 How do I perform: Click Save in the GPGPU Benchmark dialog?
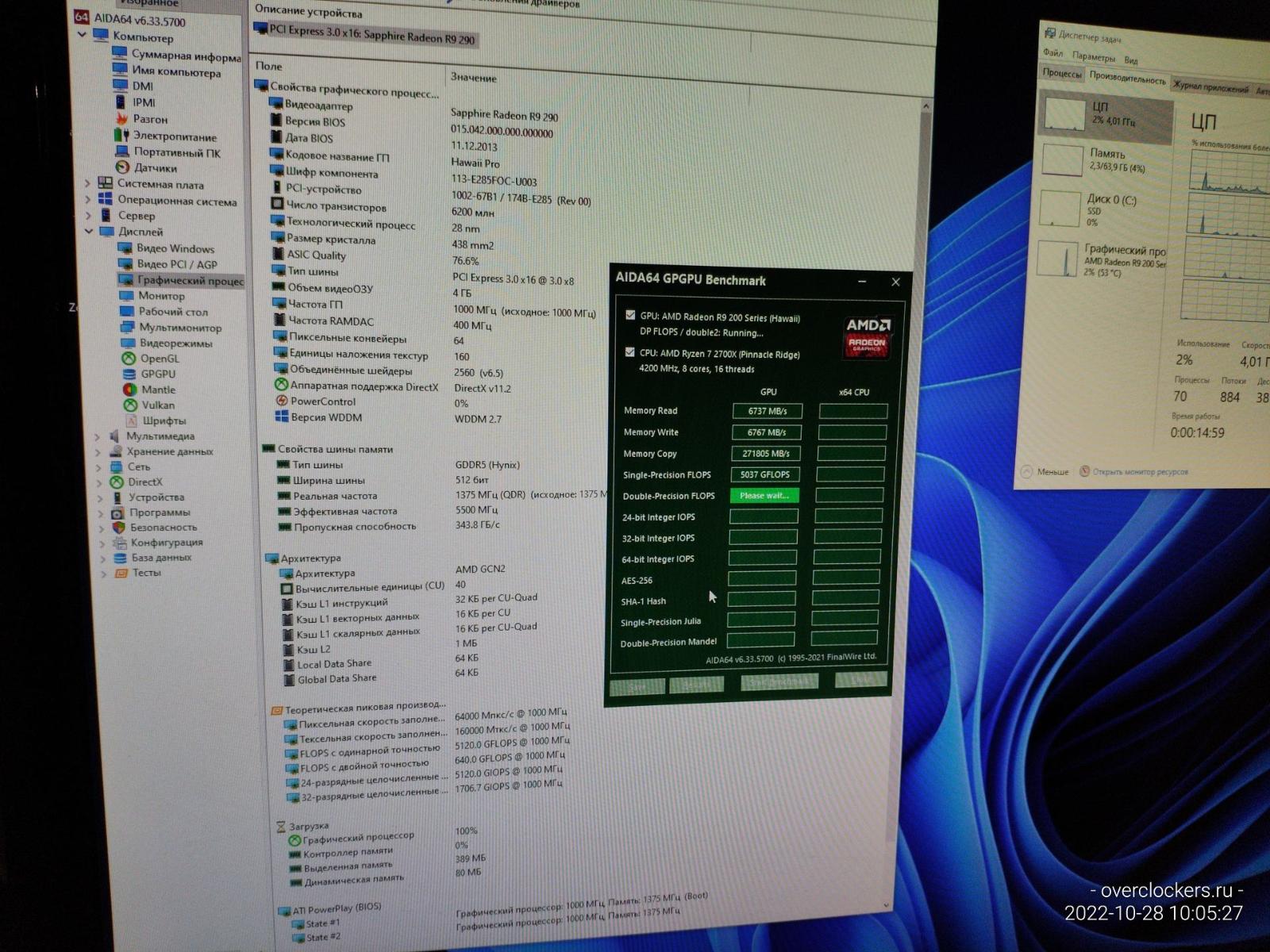(x=637, y=686)
